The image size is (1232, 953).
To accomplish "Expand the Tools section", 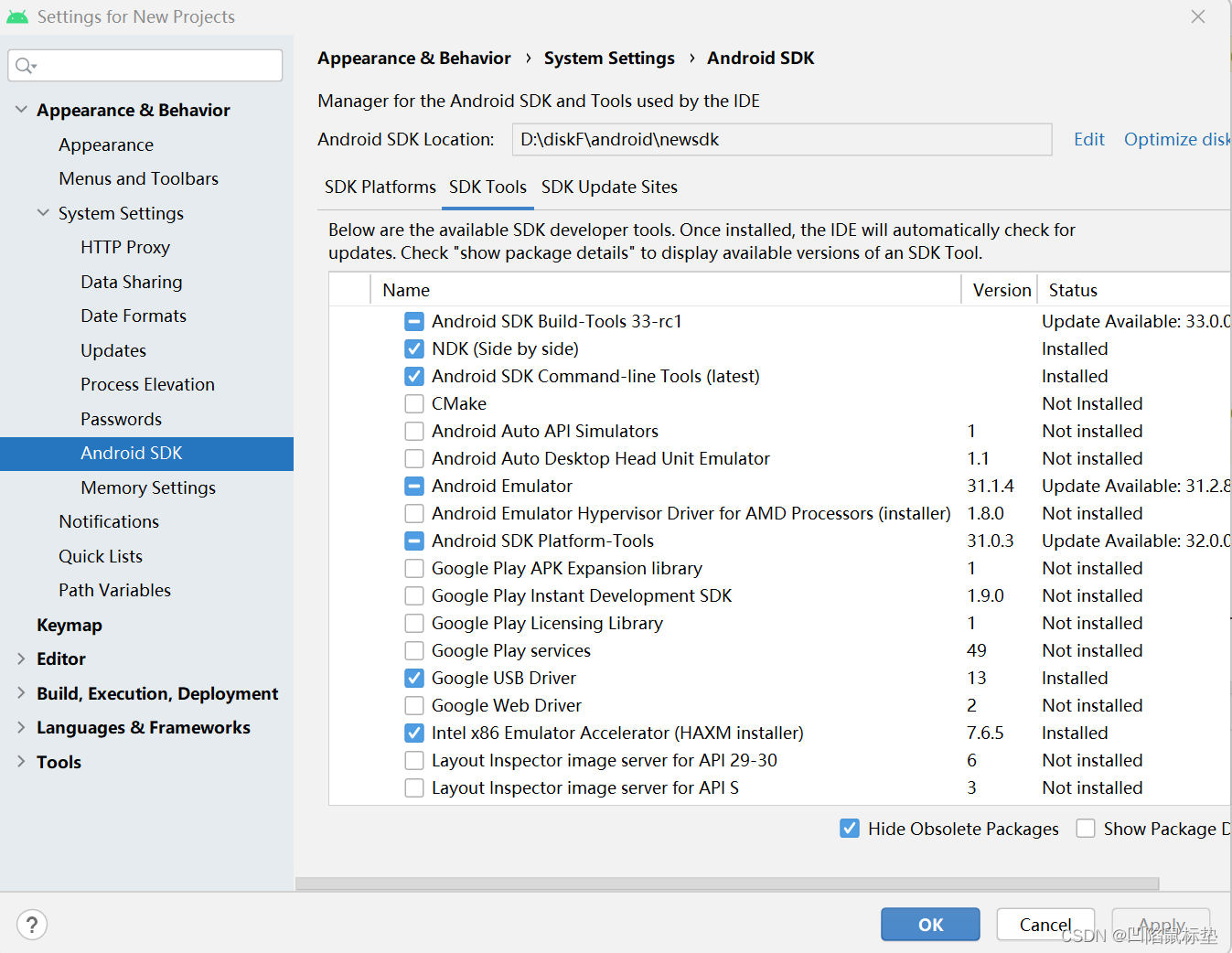I will (21, 762).
